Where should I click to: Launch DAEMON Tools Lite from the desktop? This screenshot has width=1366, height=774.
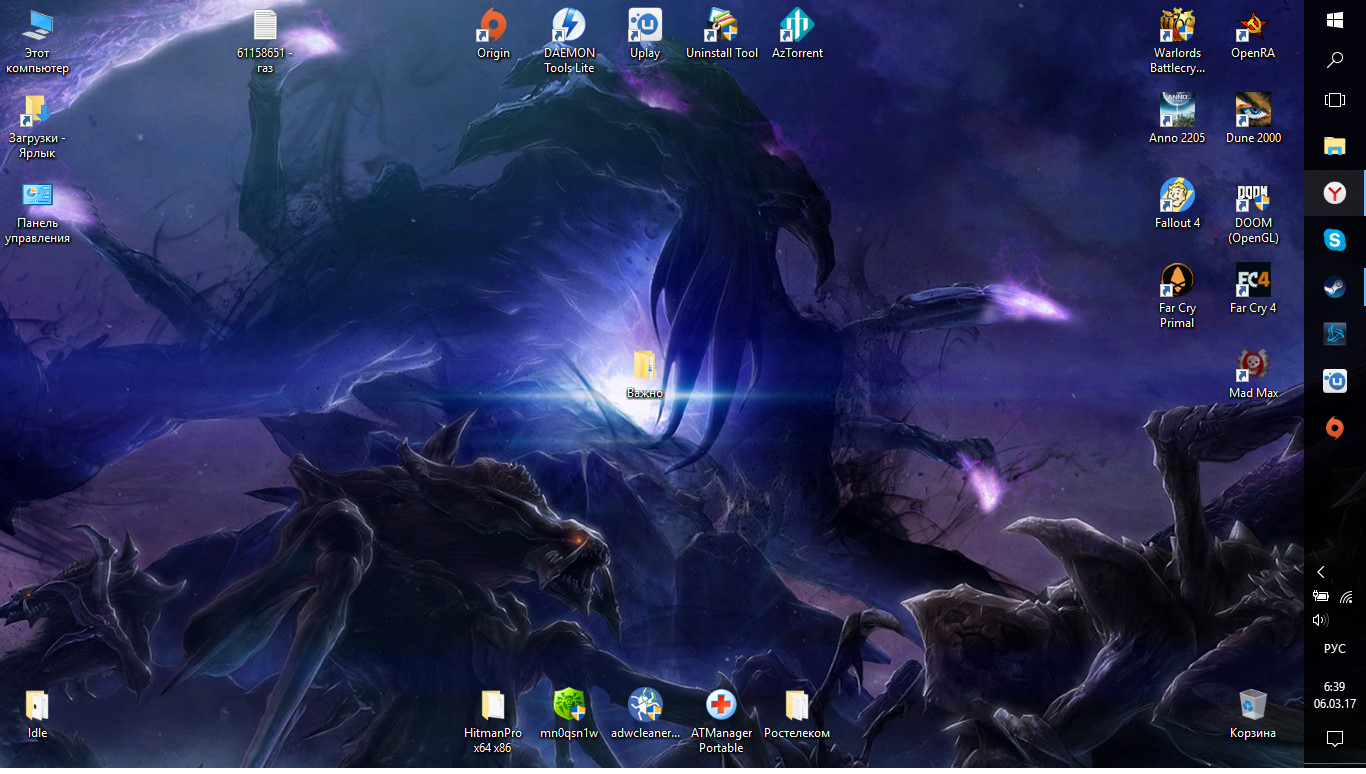pyautogui.click(x=569, y=41)
